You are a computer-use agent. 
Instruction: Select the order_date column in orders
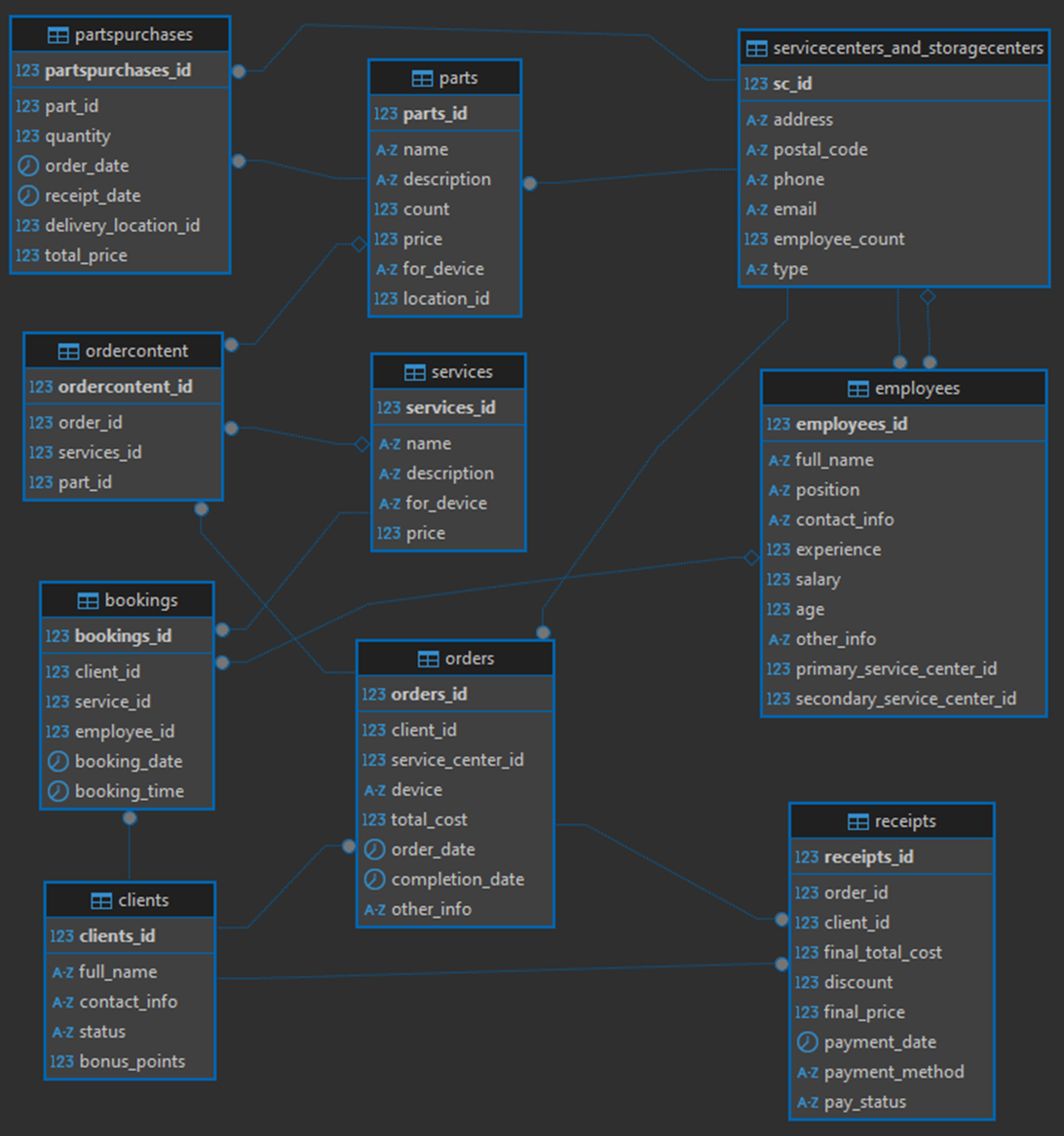pos(455,850)
